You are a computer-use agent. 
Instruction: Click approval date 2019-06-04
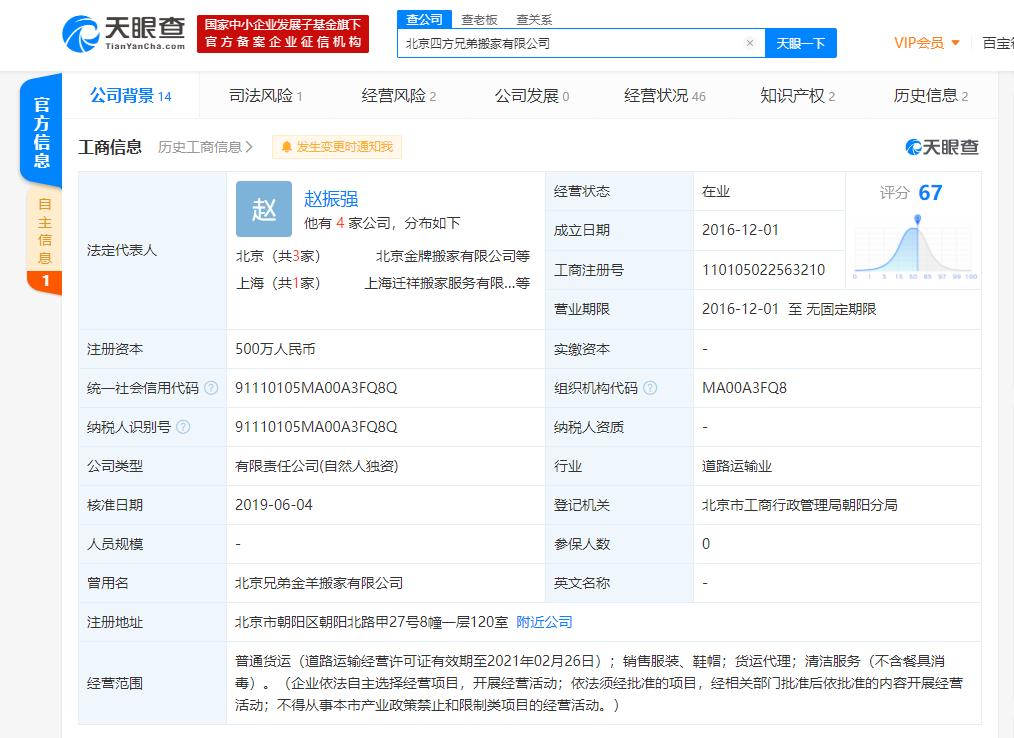point(274,505)
